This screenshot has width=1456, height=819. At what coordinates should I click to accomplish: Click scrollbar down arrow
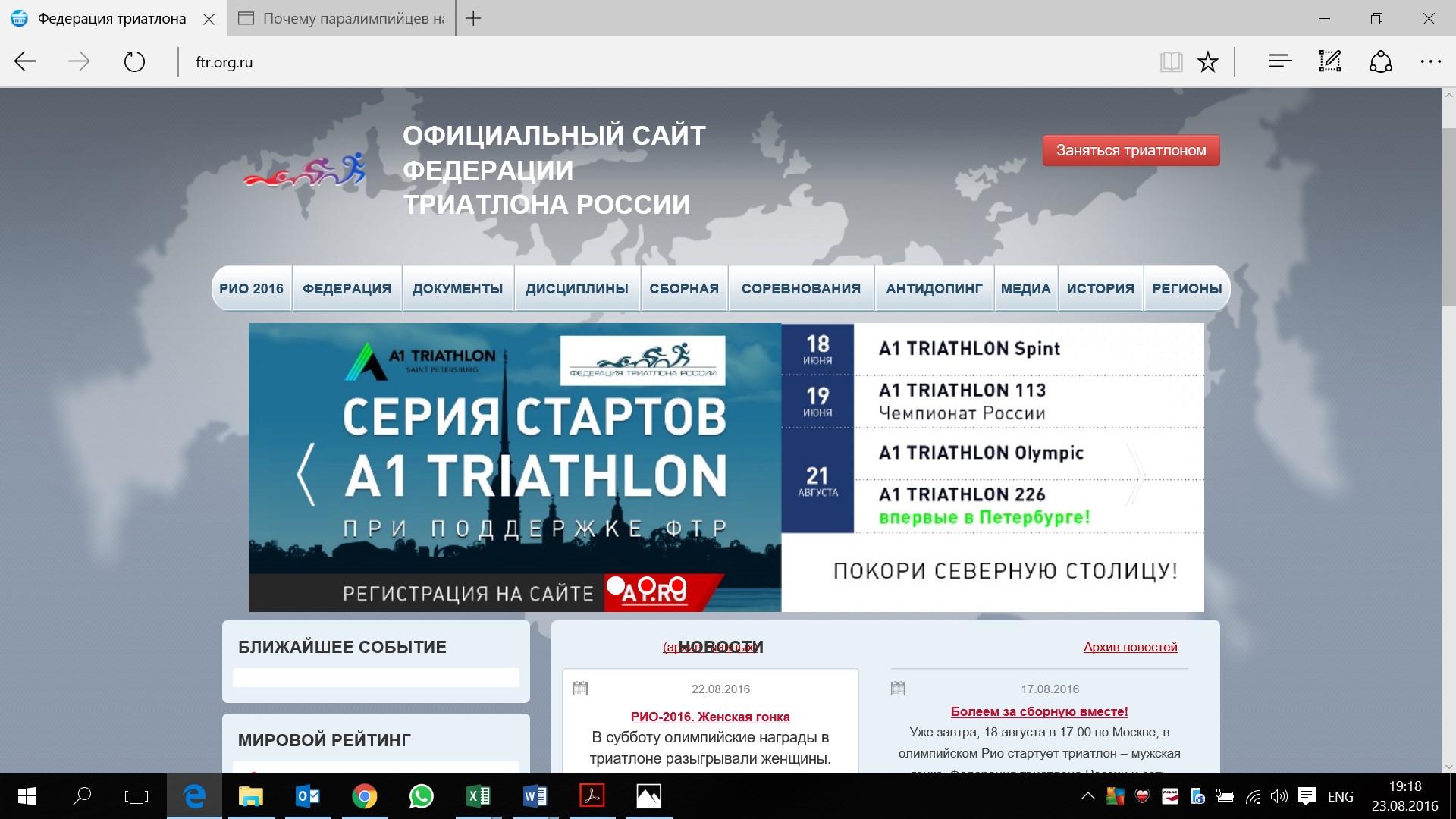[x=1449, y=767]
